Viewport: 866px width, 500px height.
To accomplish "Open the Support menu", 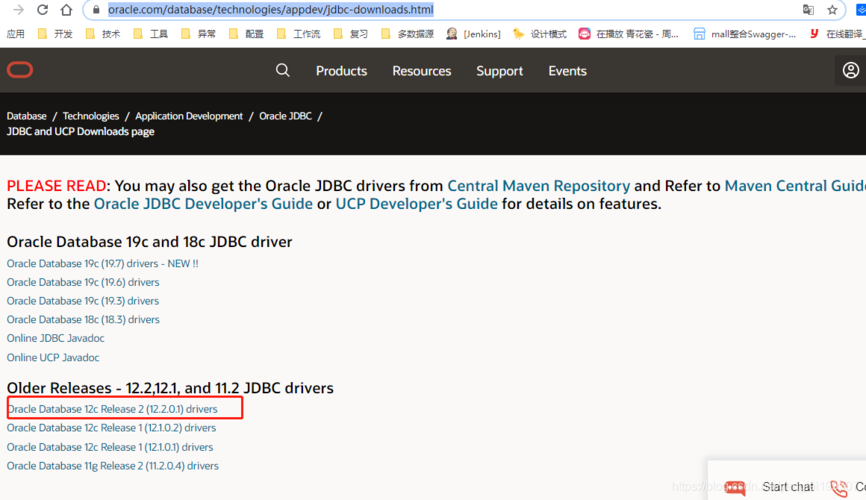I will 499,71.
